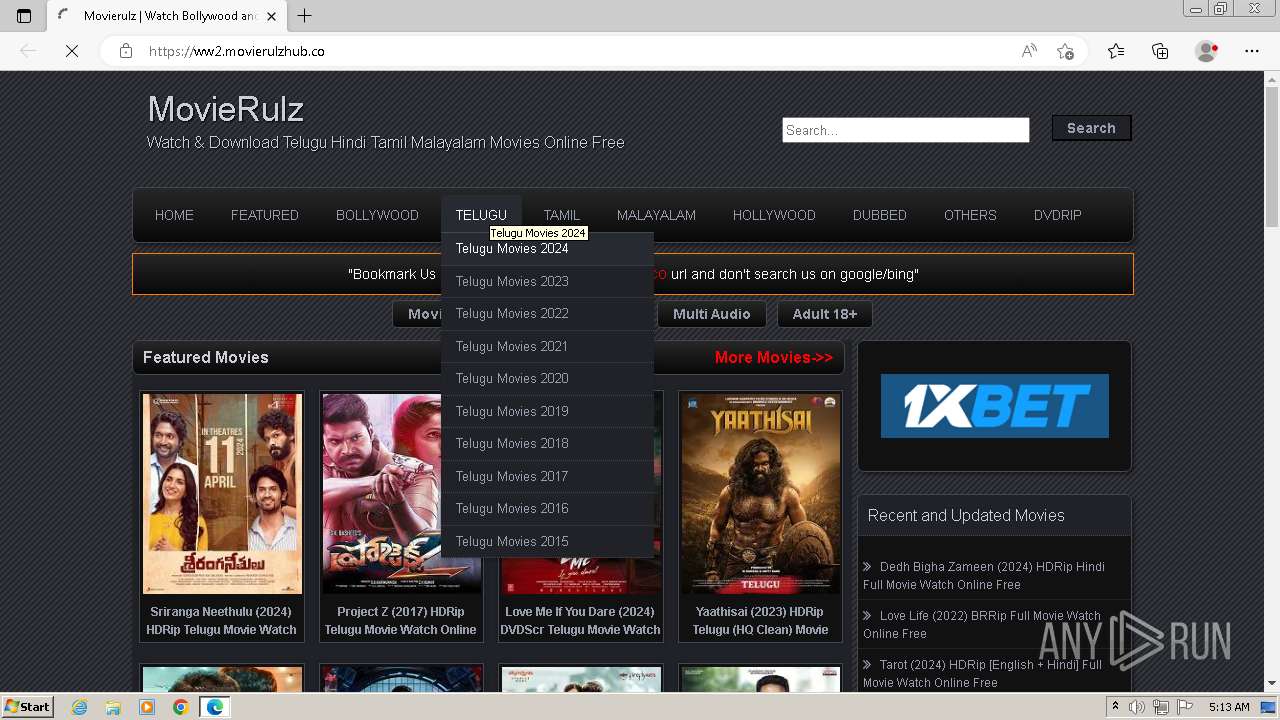Screen dimensions: 1280x720
Task: Open the TELUGU menu
Action: tap(481, 215)
